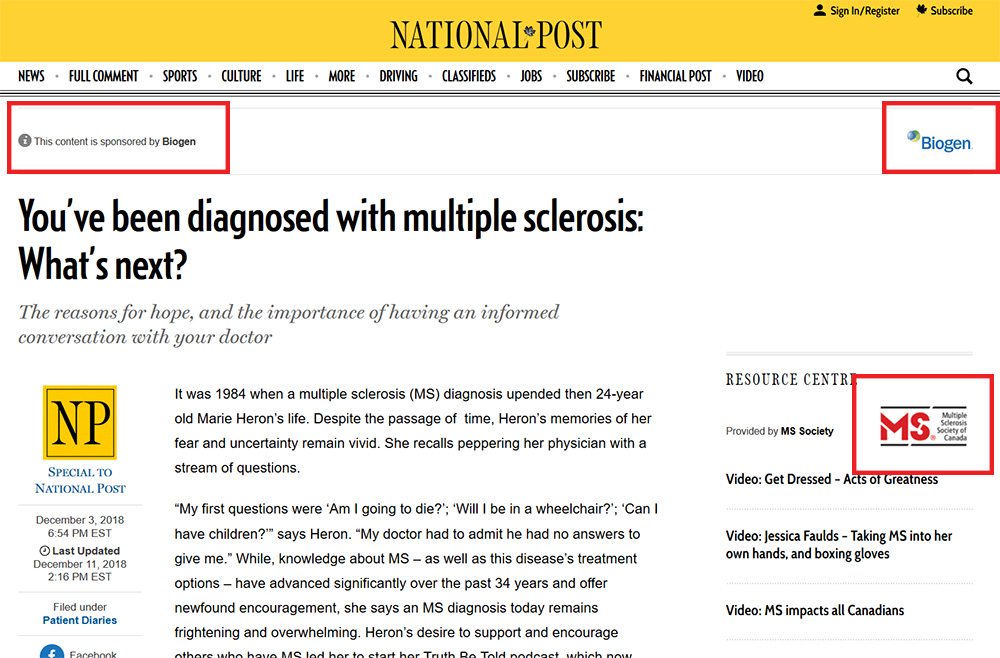
Task: Open Classifieds in the nav bar
Action: coord(469,77)
